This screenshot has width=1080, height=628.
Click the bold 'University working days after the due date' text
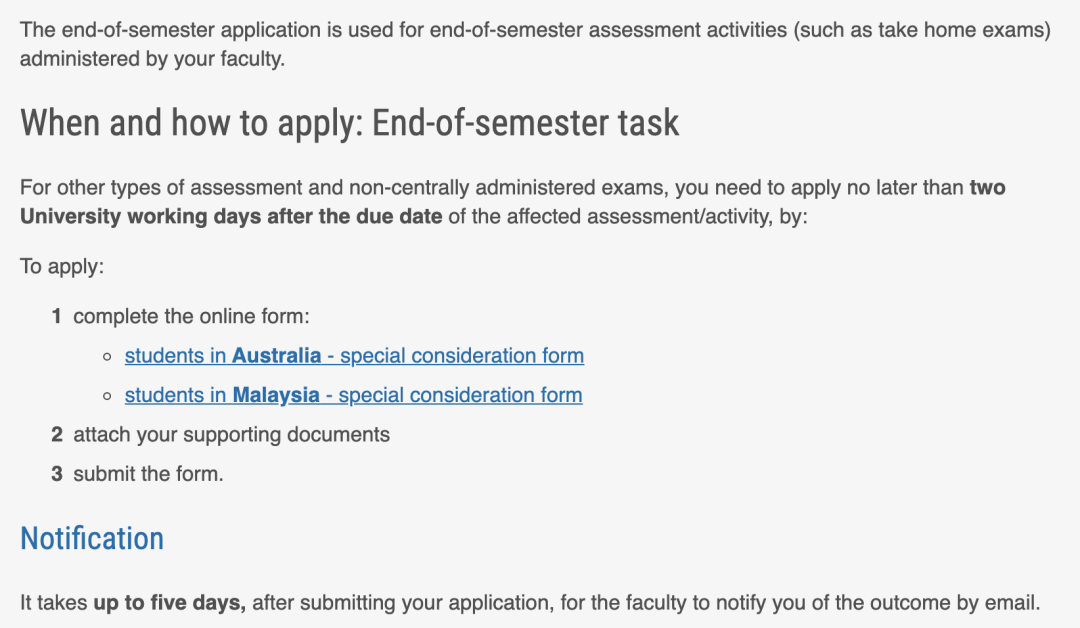pos(231,217)
